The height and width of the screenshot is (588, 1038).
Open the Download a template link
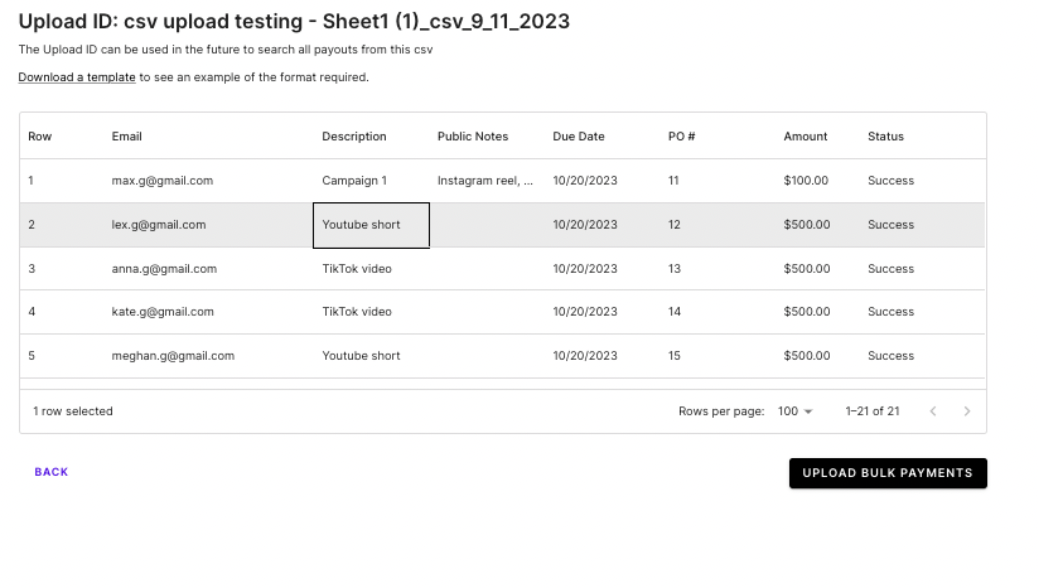77,78
